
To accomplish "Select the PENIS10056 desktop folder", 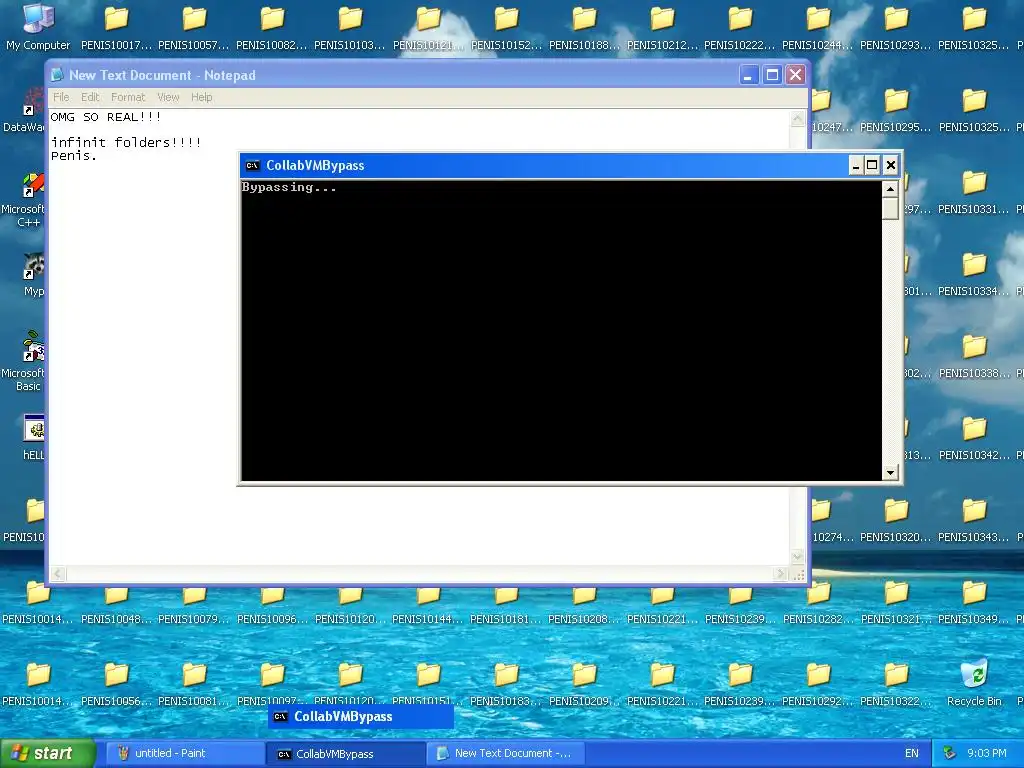I will point(116,684).
